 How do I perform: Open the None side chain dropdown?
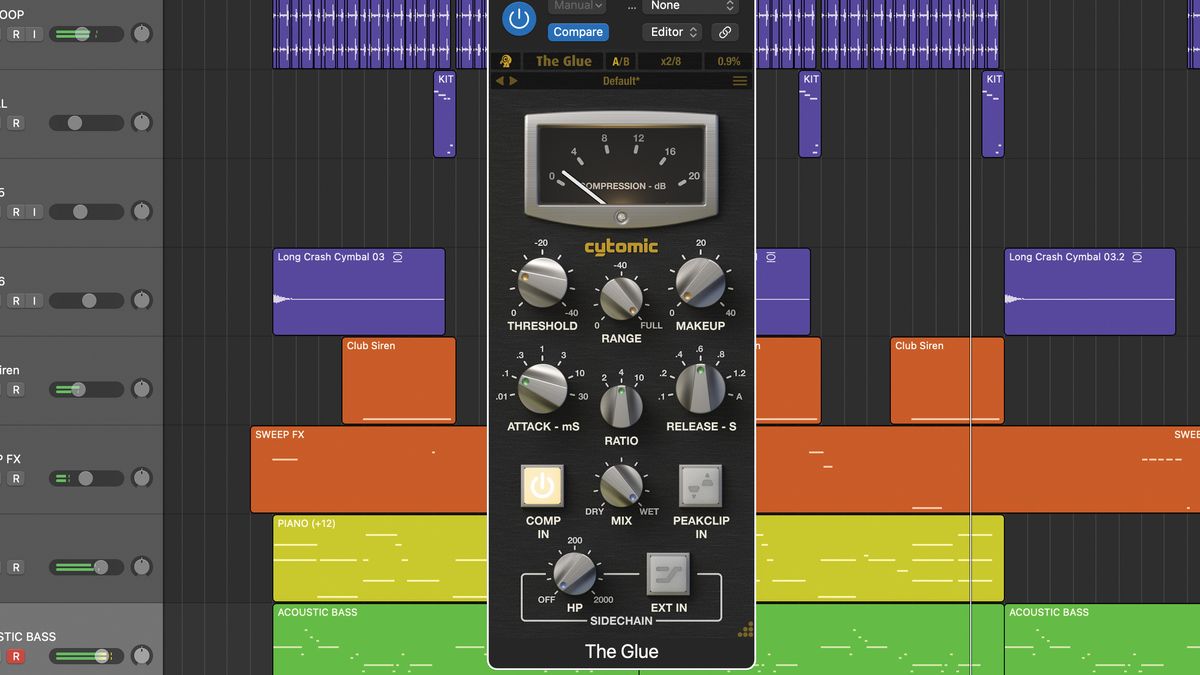tap(690, 6)
